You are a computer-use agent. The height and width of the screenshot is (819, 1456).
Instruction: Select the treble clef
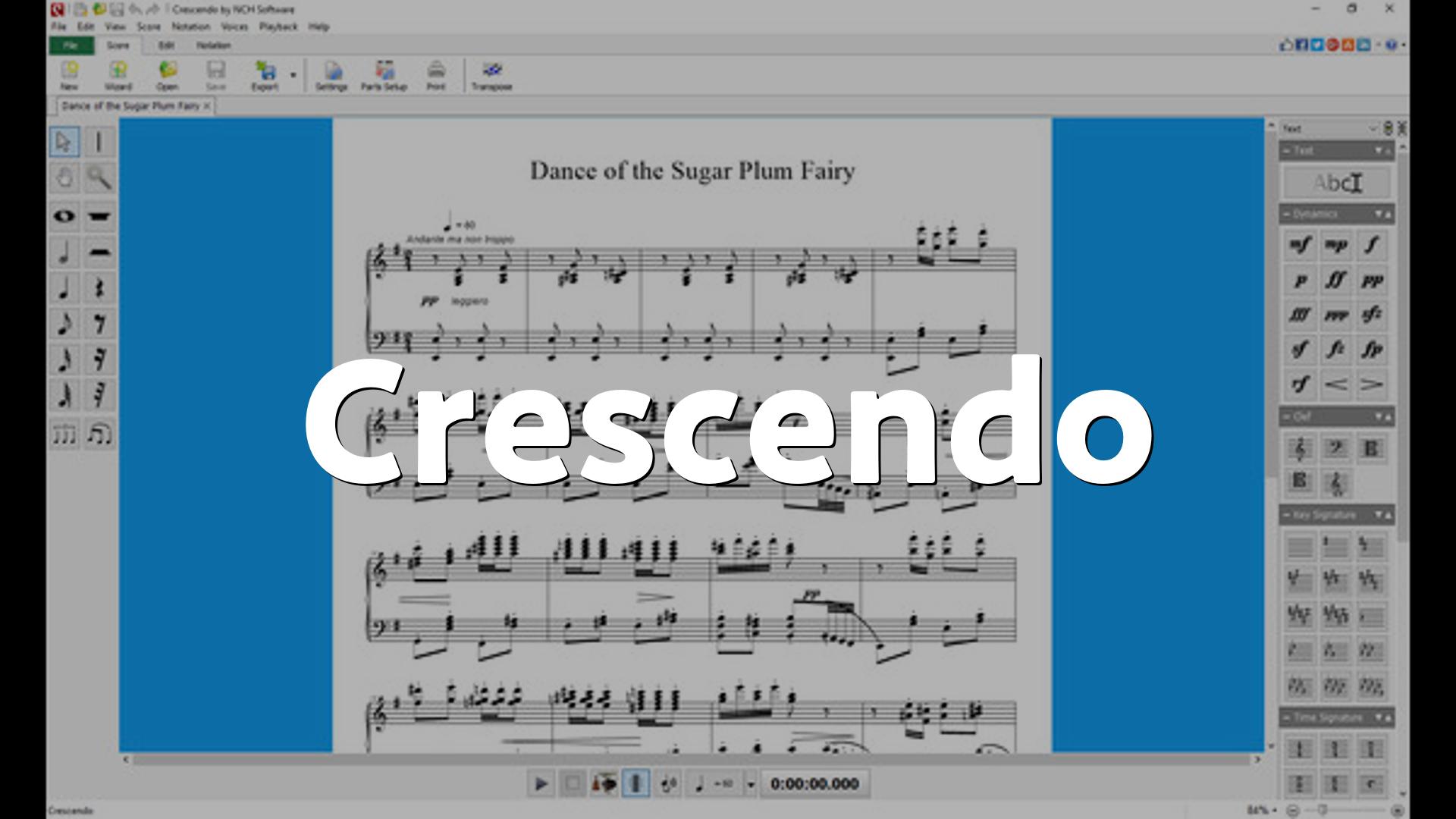[x=1300, y=449]
